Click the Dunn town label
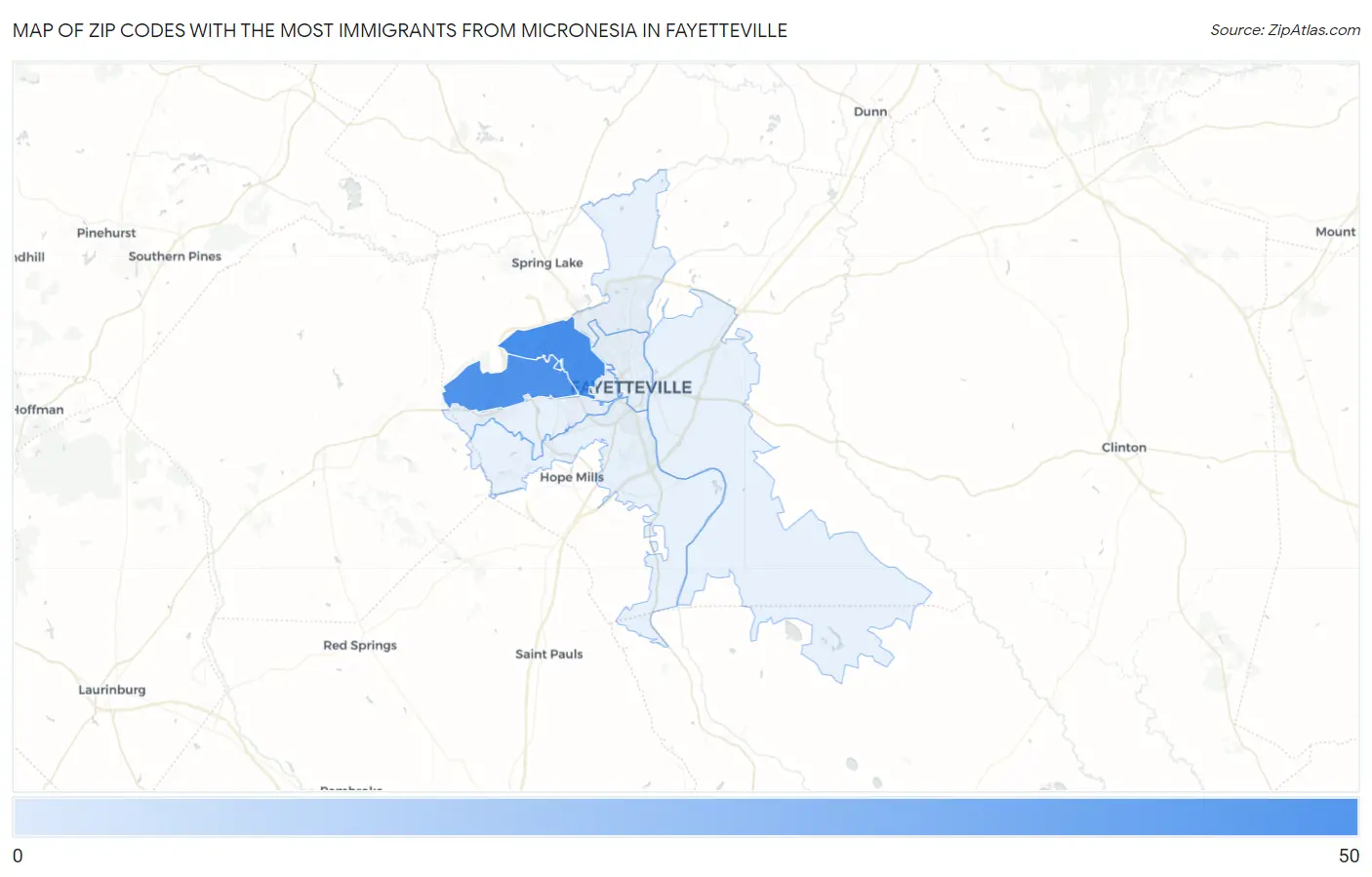 click(870, 111)
